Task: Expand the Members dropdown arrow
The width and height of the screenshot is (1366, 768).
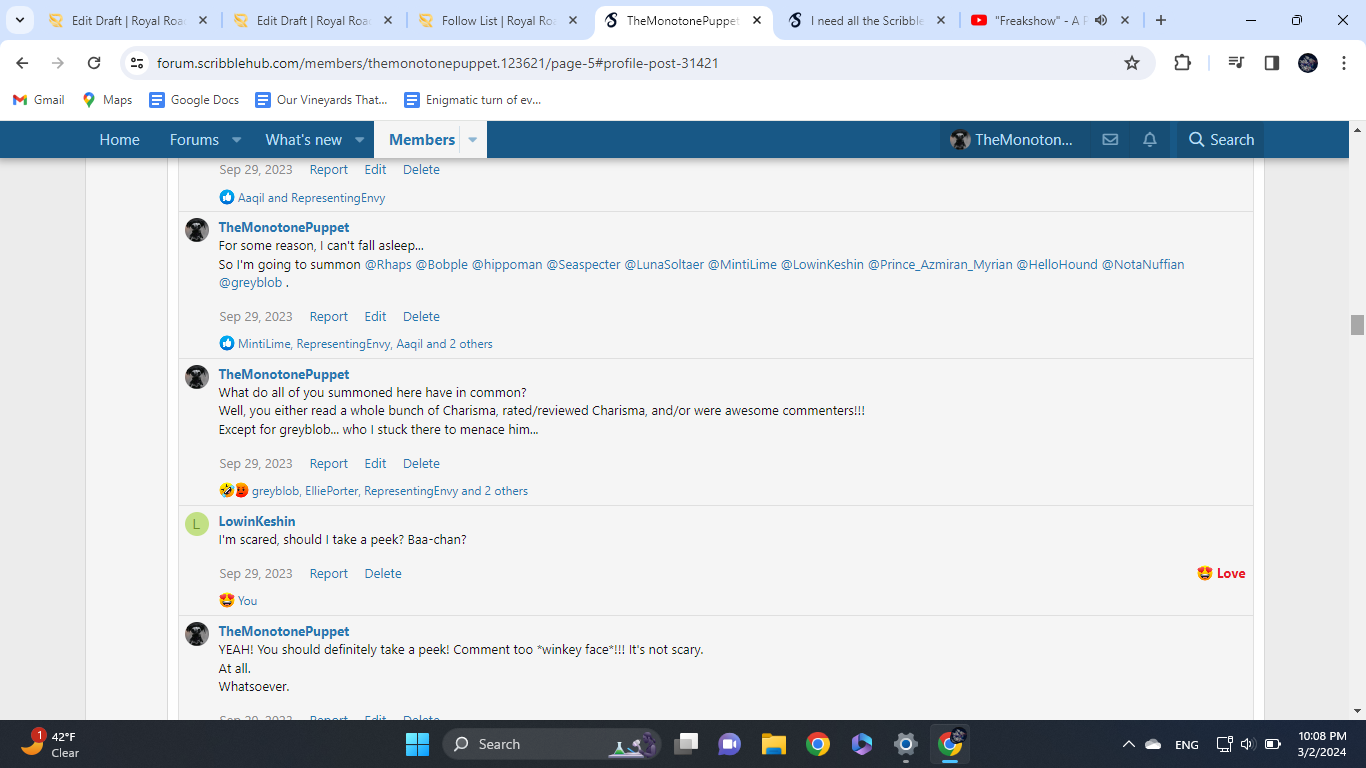Action: pyautogui.click(x=471, y=139)
